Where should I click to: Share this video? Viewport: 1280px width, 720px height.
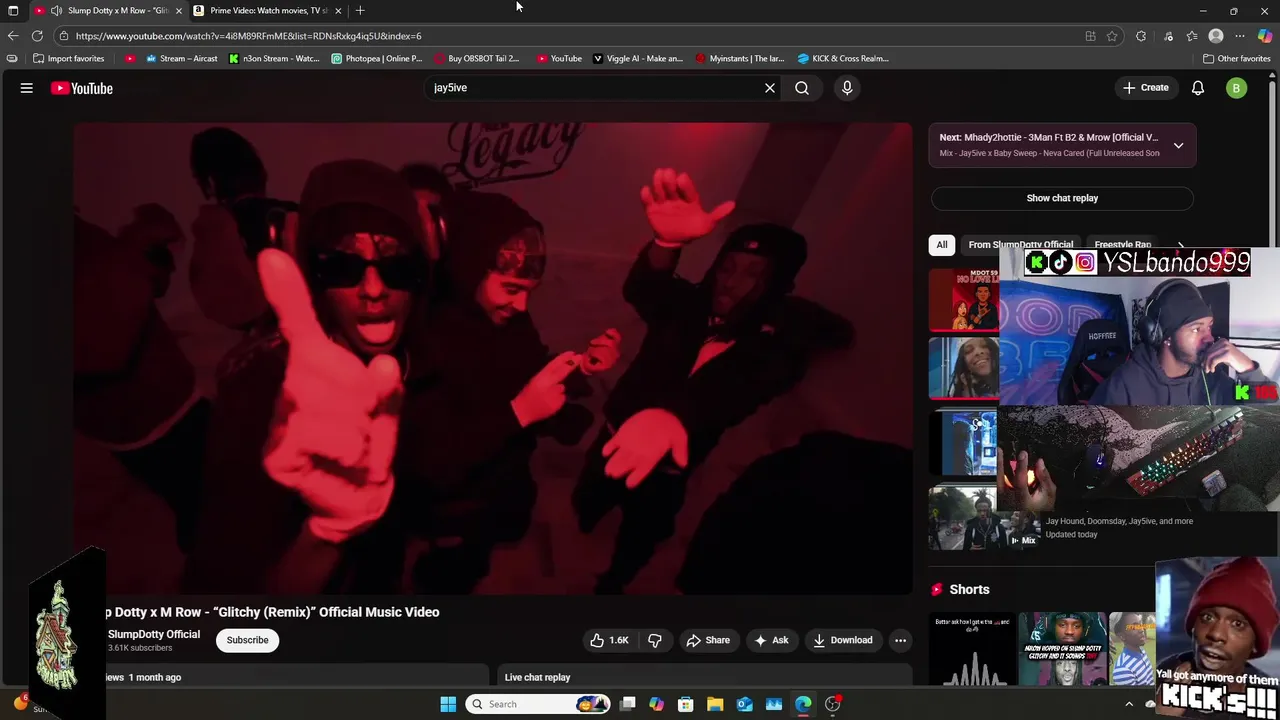point(707,640)
